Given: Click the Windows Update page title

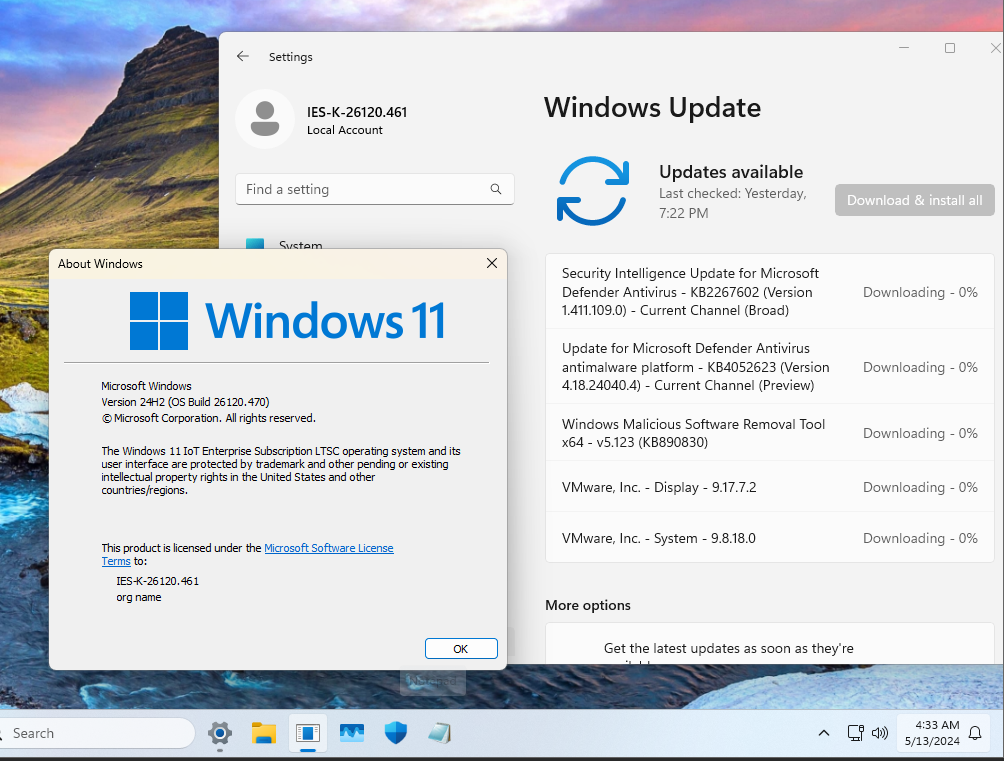Looking at the screenshot, I should (x=652, y=108).
